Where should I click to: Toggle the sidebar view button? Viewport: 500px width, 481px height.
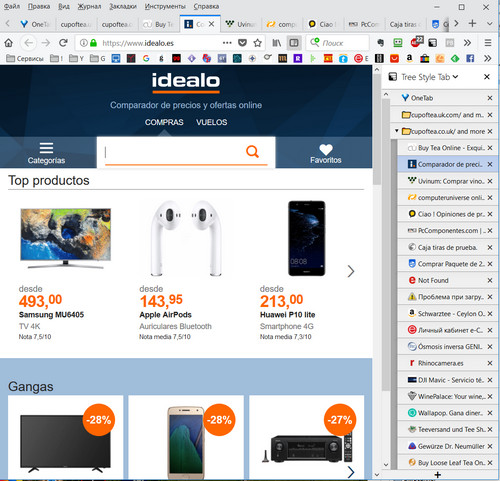[294, 43]
